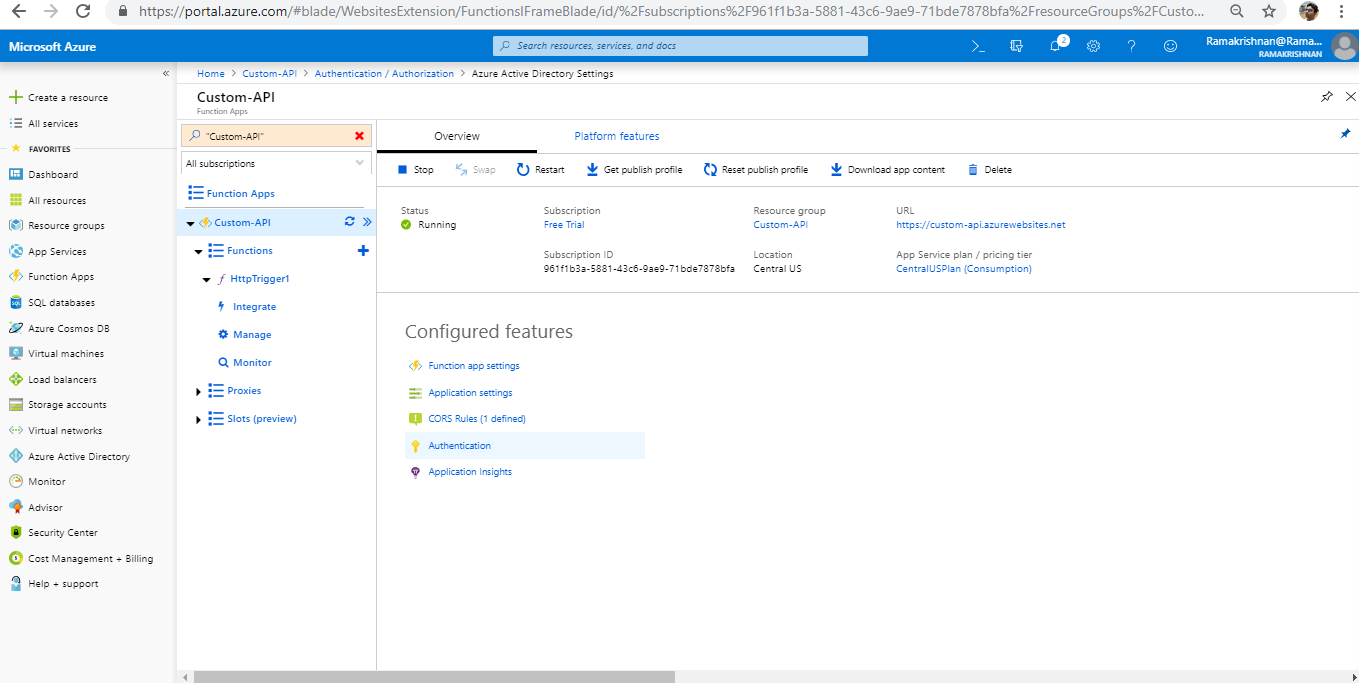
Task: Open Authentication feature
Action: [x=460, y=446]
